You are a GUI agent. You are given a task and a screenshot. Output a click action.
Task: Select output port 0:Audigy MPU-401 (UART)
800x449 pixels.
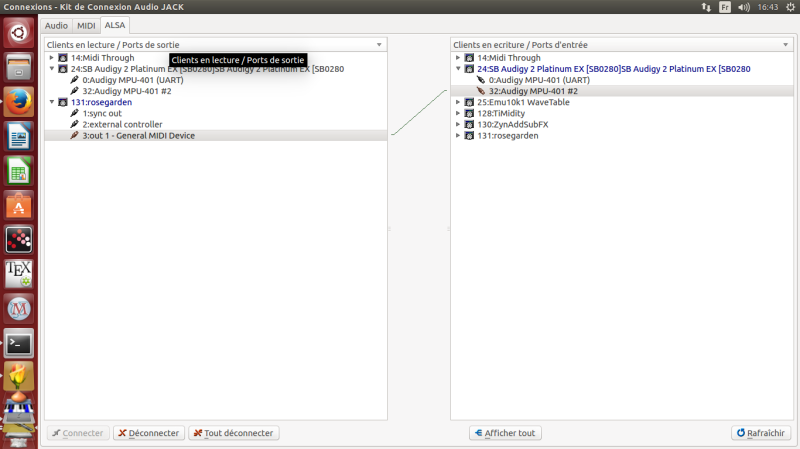pos(133,80)
